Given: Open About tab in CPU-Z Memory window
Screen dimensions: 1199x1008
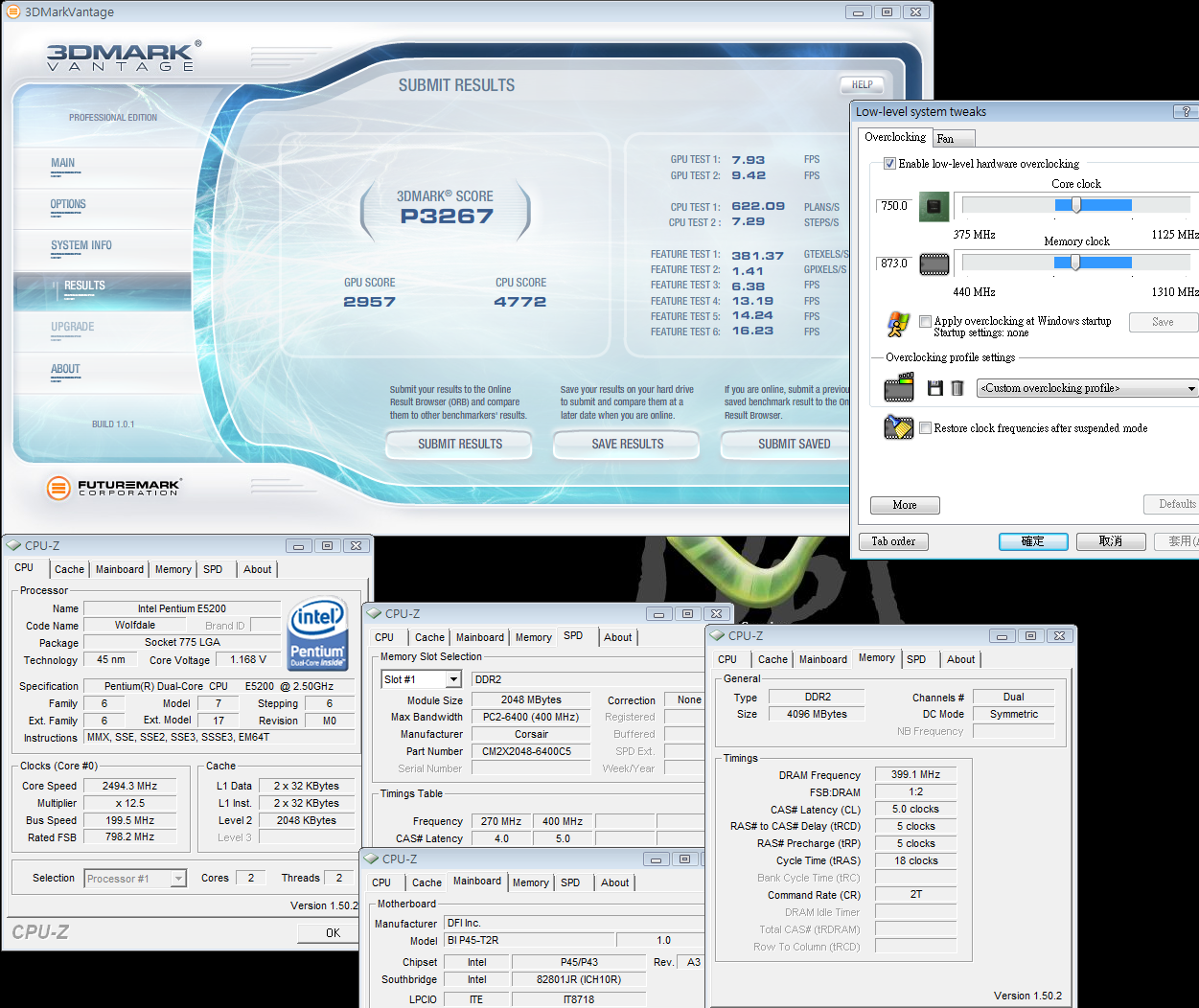Looking at the screenshot, I should point(961,659).
